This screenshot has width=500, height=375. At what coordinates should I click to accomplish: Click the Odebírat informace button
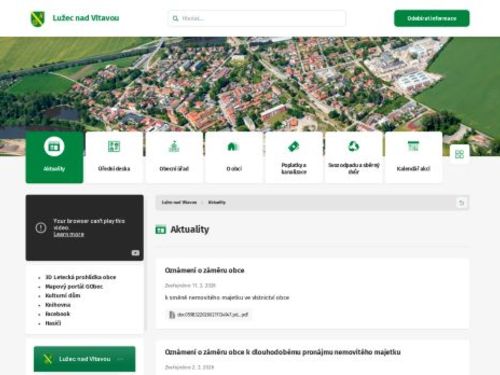pyautogui.click(x=432, y=18)
